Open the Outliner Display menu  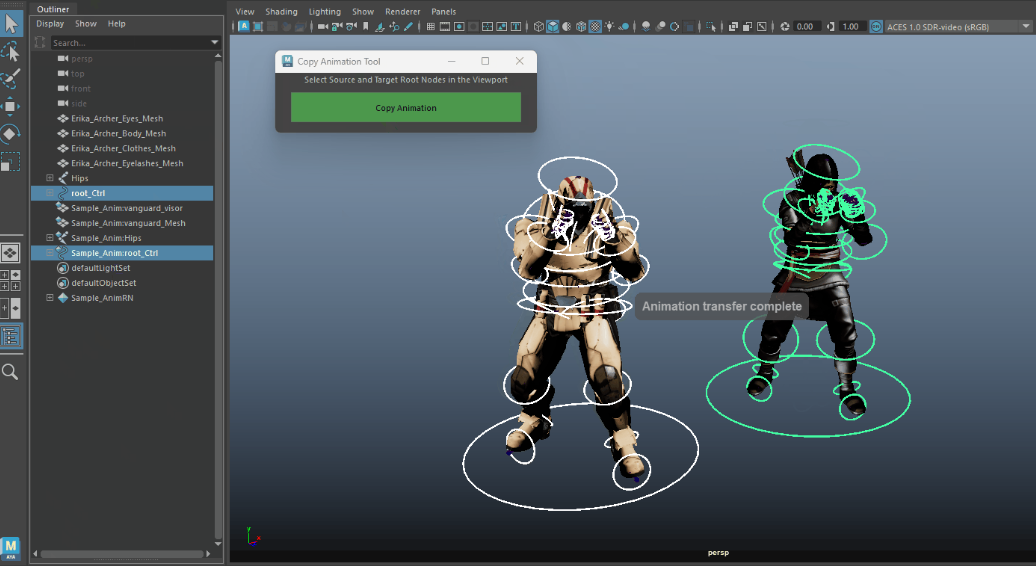coord(50,24)
